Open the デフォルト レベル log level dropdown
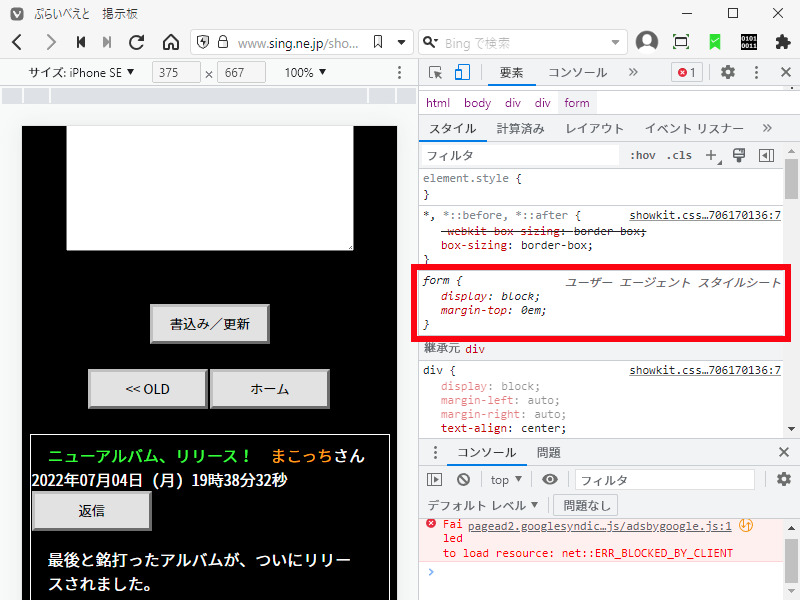Screen dimensions: 800x600 click(483, 506)
